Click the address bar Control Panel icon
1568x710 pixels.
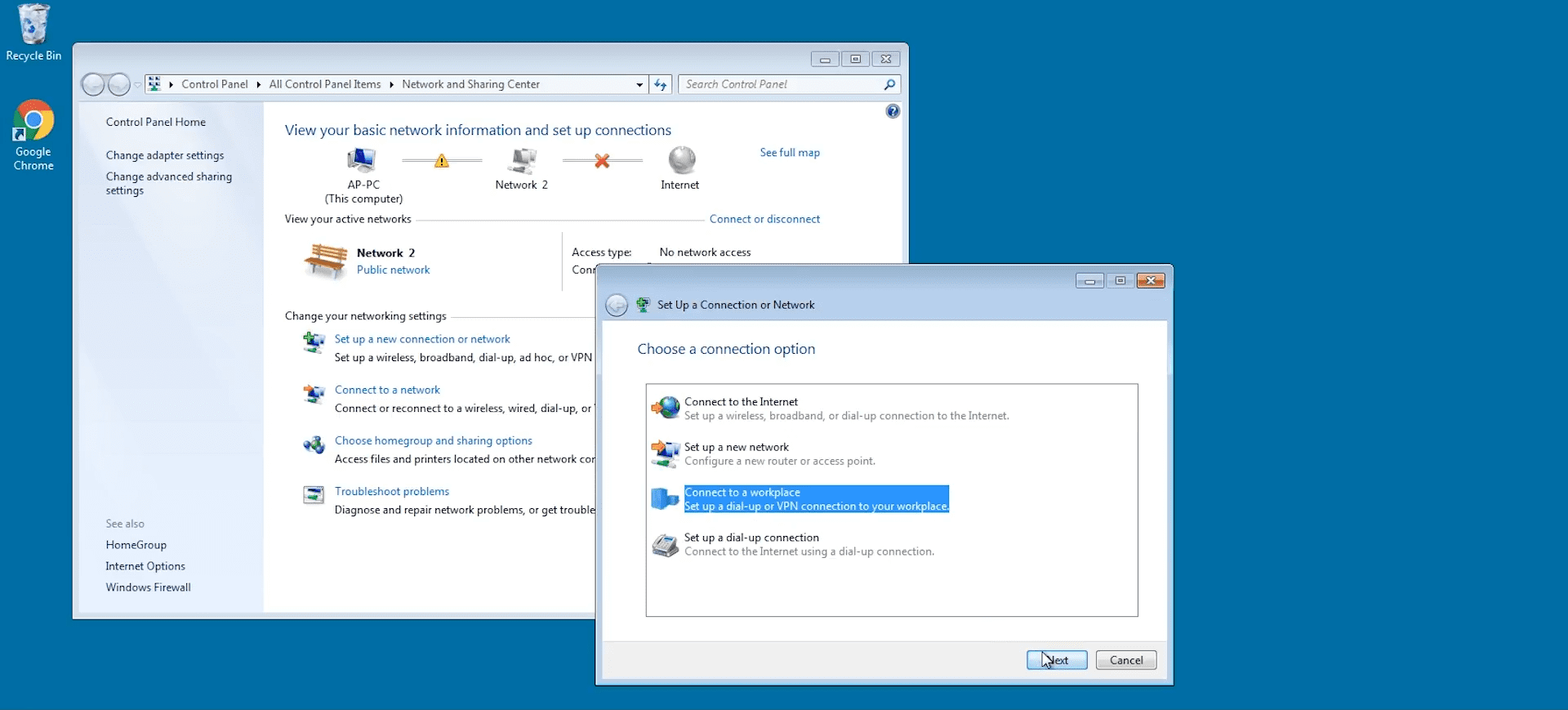tap(154, 84)
